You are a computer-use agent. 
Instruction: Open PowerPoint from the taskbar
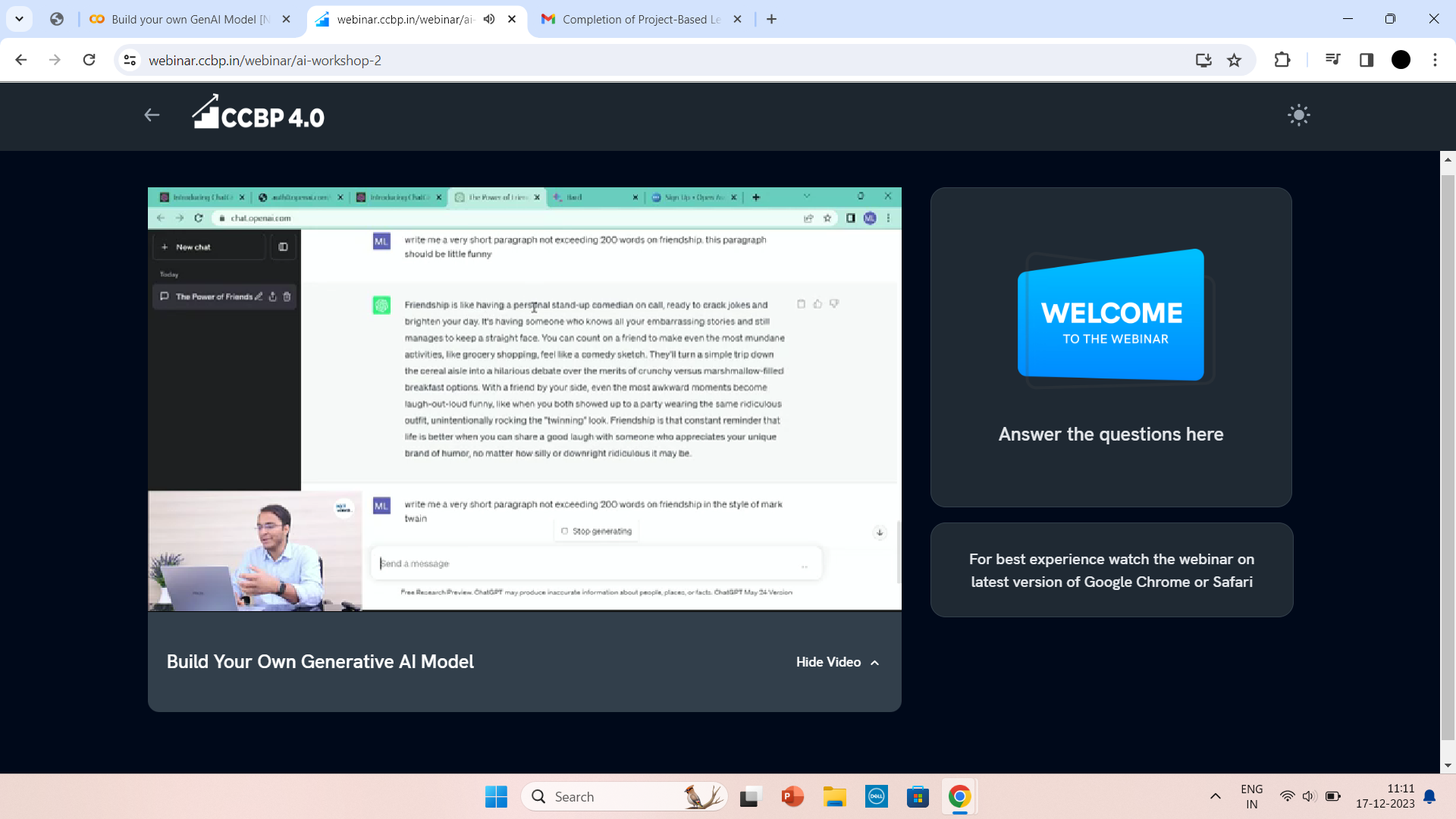coord(792,796)
